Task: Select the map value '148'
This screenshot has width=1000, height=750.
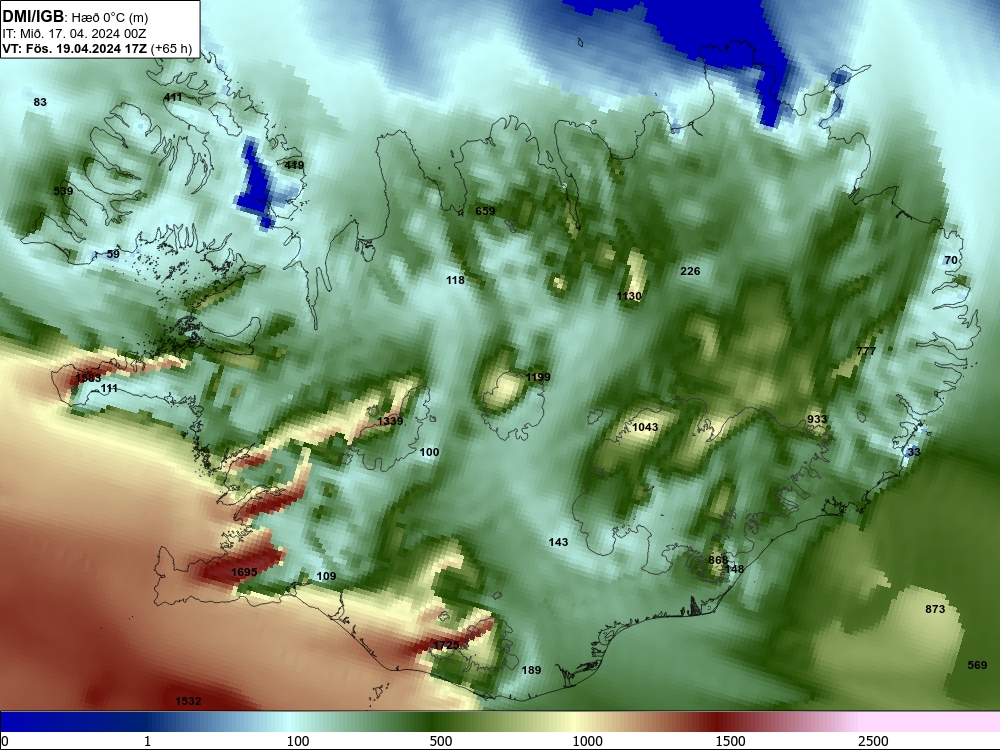Action: tap(735, 569)
